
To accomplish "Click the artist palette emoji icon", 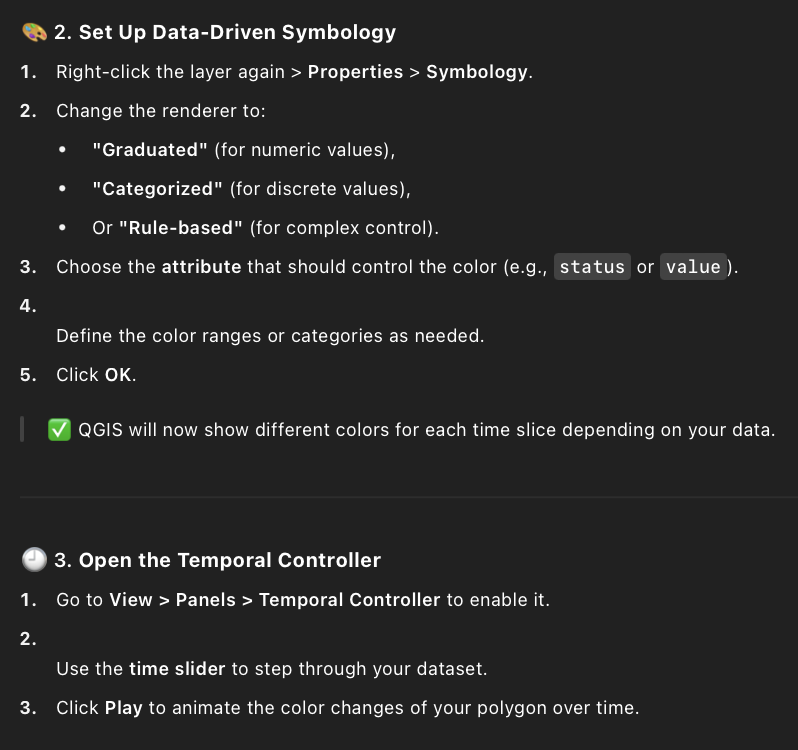I will click(x=34, y=32).
